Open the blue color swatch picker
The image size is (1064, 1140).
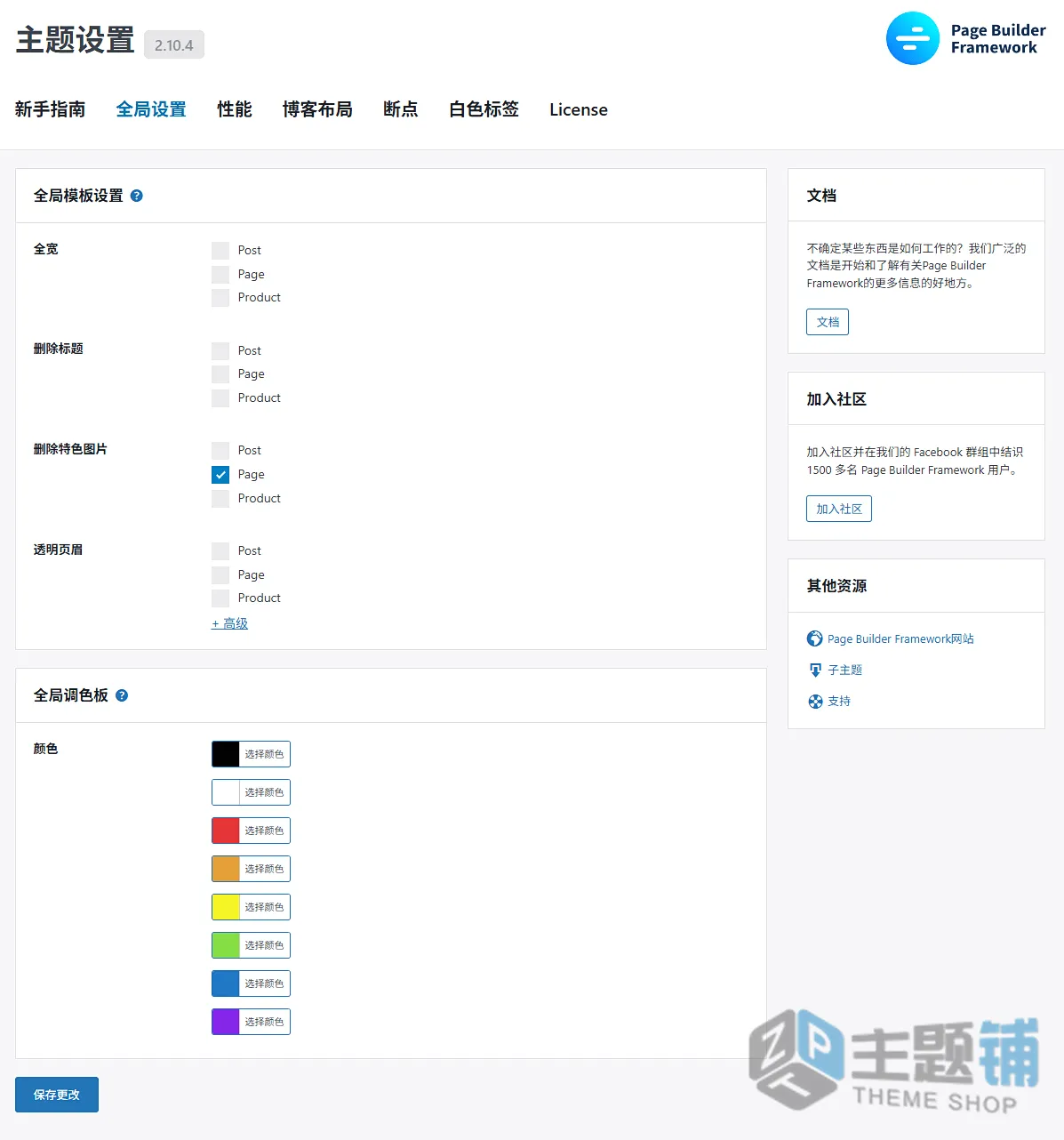click(x=251, y=983)
